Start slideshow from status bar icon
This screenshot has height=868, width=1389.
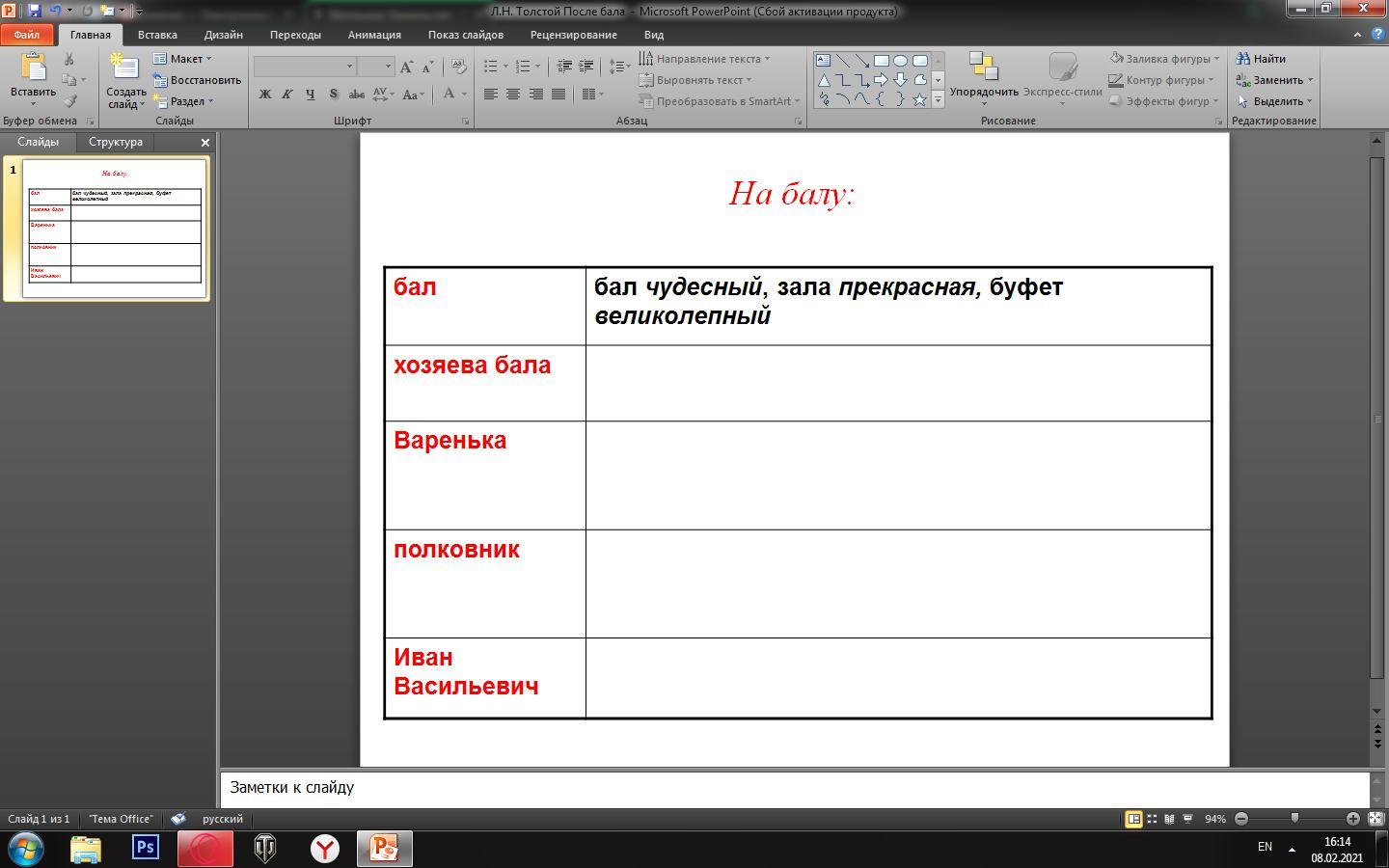click(1187, 819)
